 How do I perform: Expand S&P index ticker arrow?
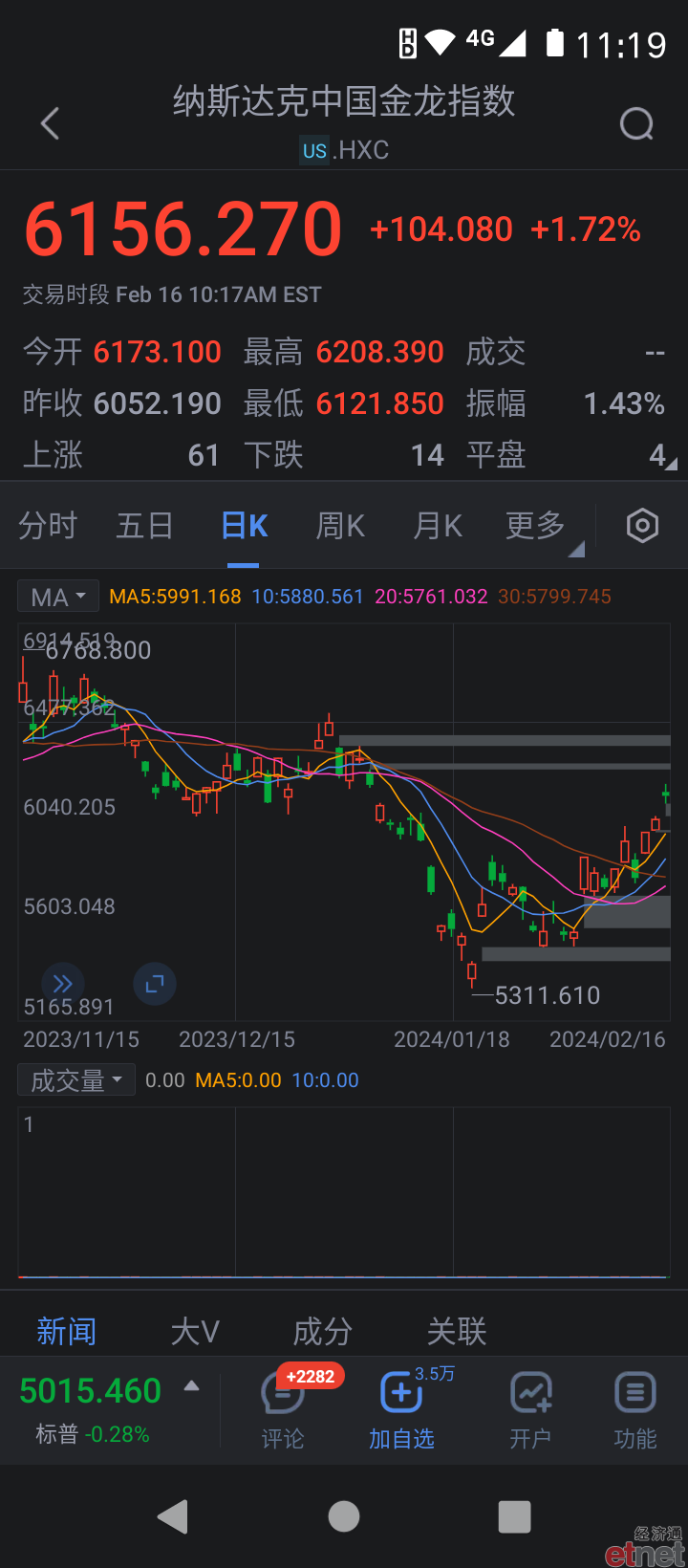tap(192, 1385)
